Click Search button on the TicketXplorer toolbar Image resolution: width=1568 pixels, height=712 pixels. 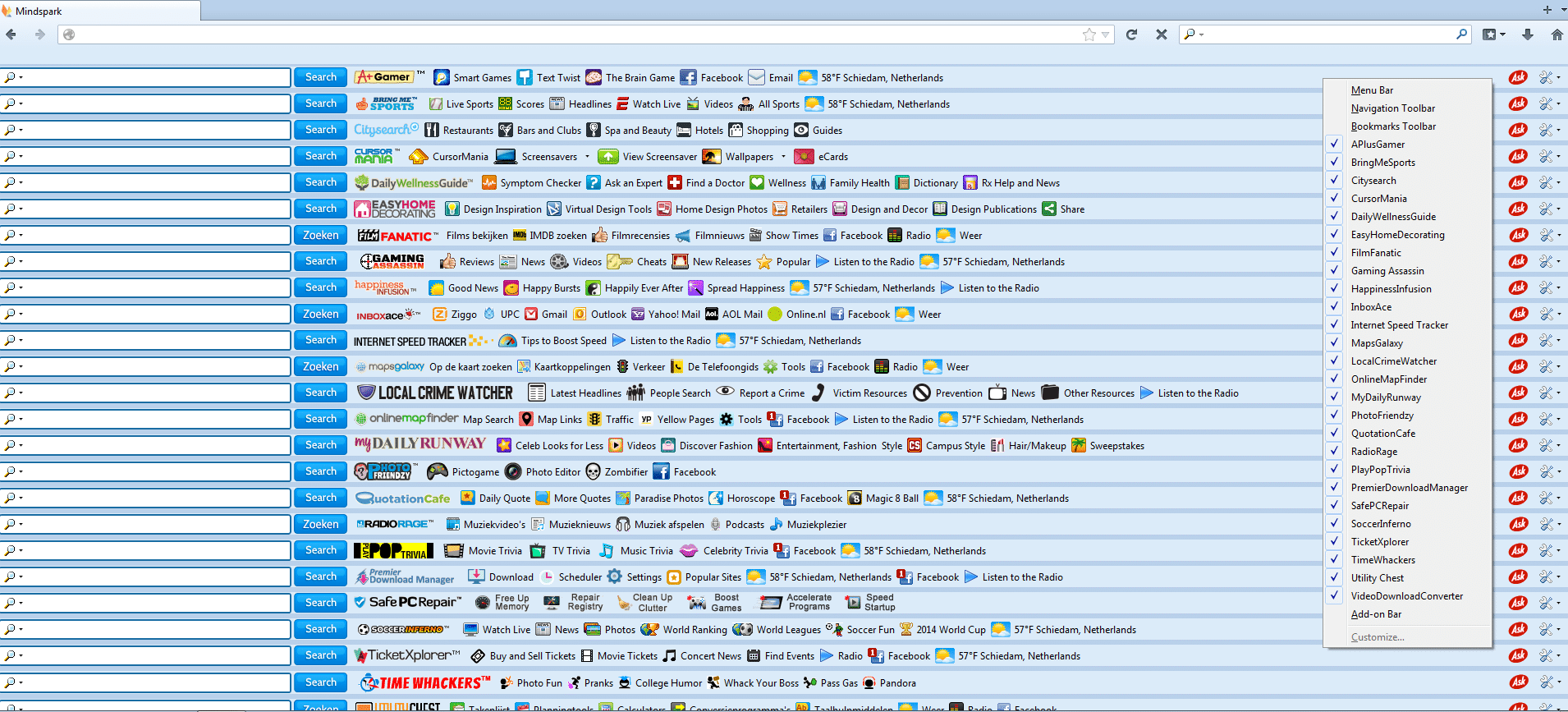320,655
